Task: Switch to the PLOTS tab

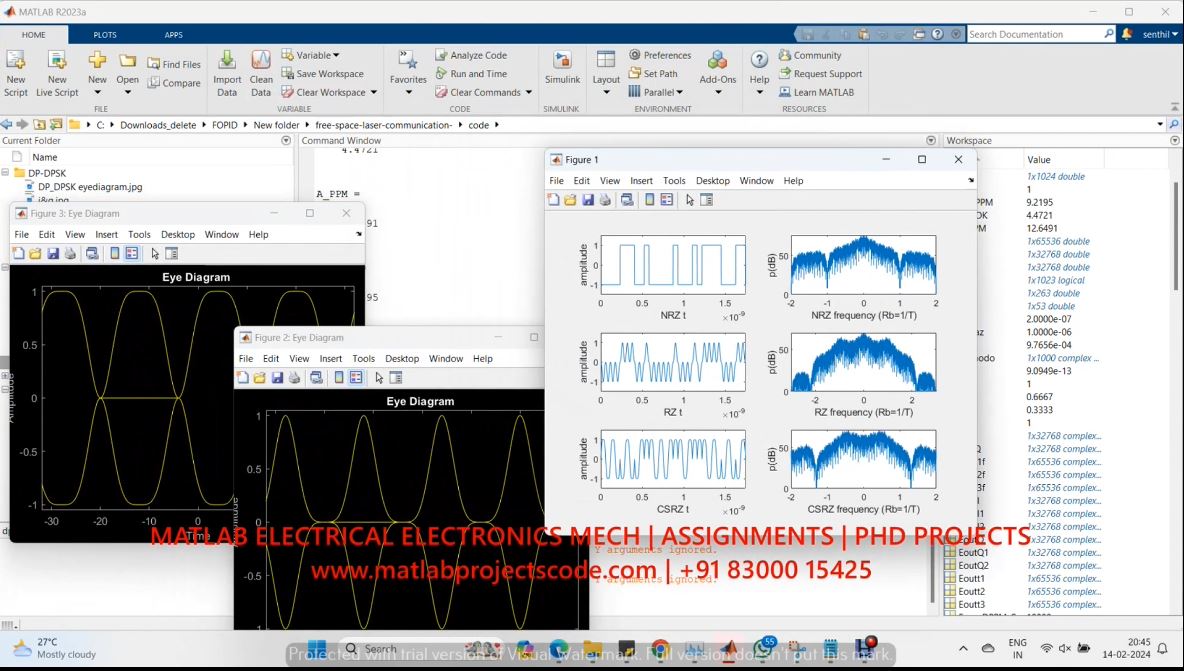Action: coord(105,34)
